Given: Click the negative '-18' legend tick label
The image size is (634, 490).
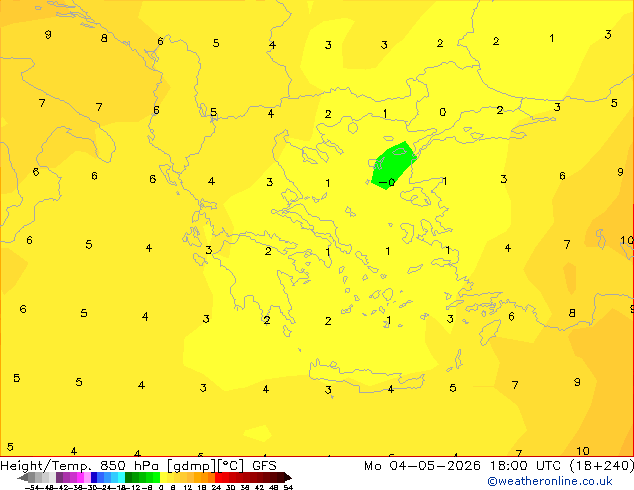Looking at the screenshot, I should (120, 487).
